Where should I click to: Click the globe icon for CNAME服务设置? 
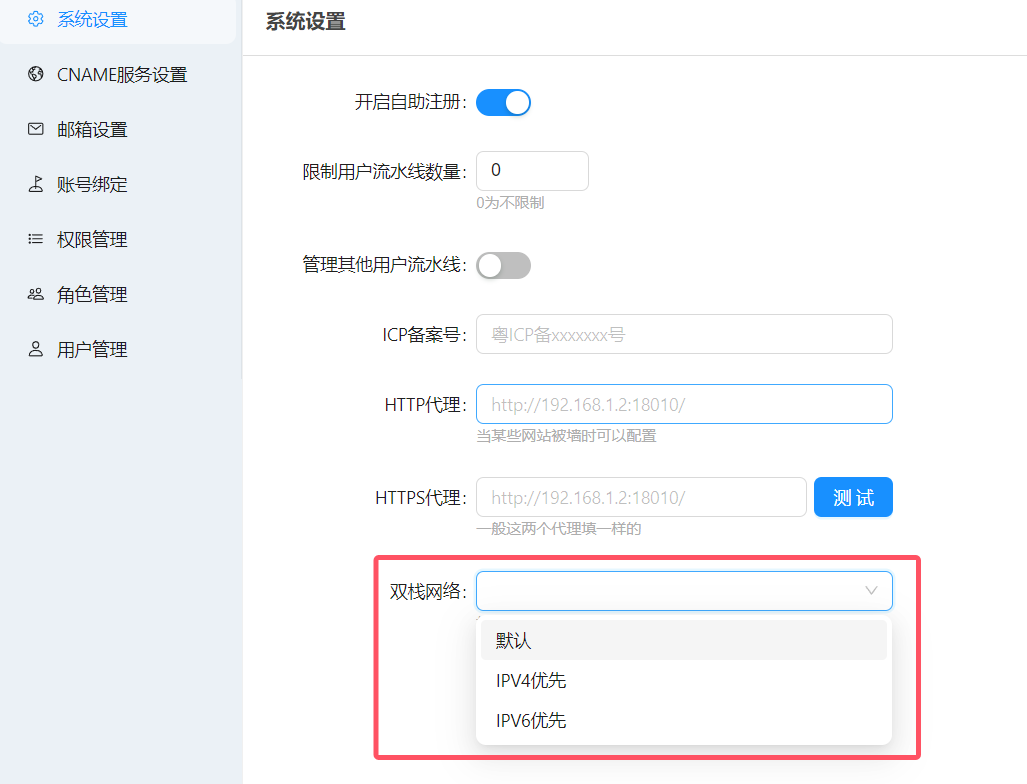click(36, 74)
